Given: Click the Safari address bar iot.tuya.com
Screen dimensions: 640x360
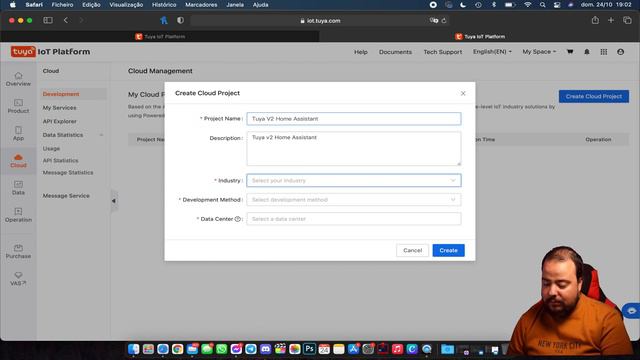Looking at the screenshot, I should [x=320, y=20].
